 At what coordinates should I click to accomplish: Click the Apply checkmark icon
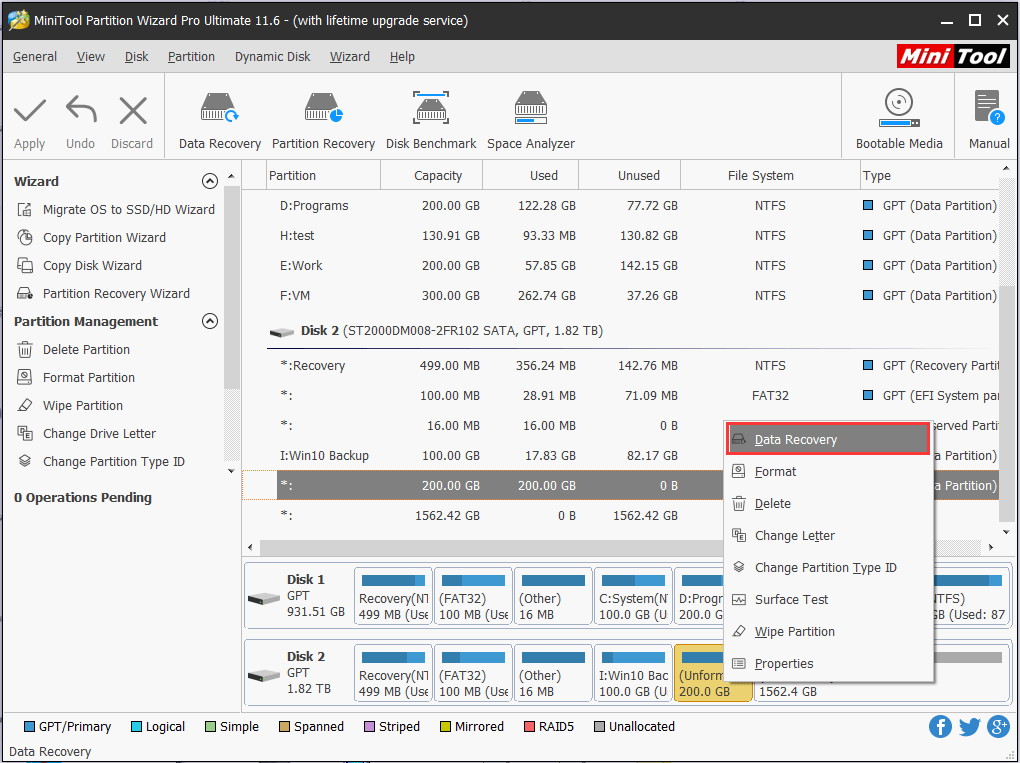pos(30,111)
